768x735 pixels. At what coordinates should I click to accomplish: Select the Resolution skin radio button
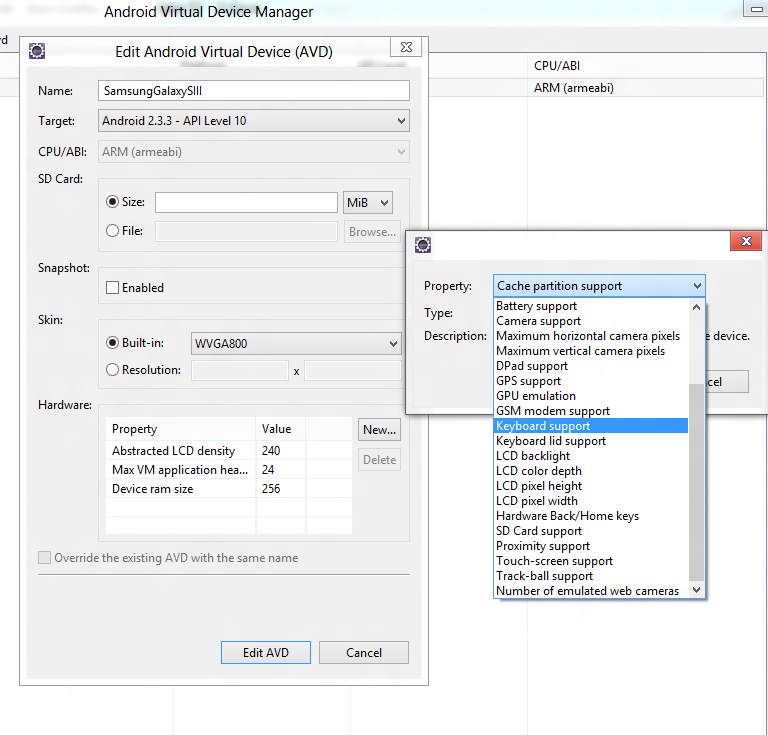click(x=113, y=370)
